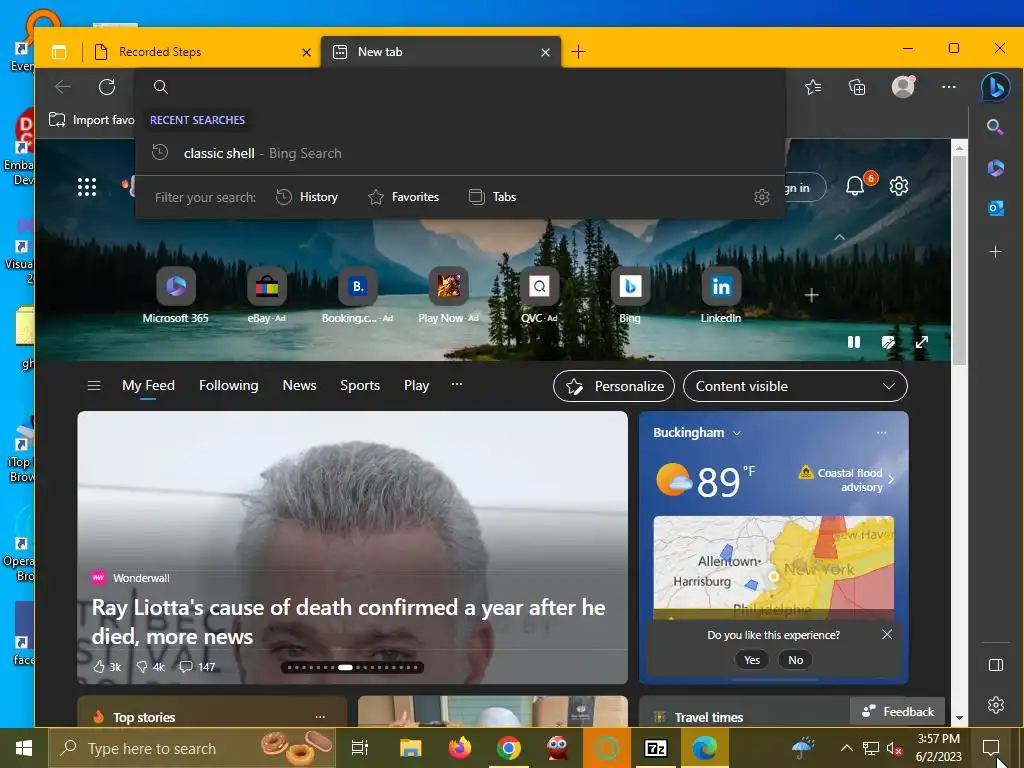
Task: Select classic shell recent search
Action: 460,153
